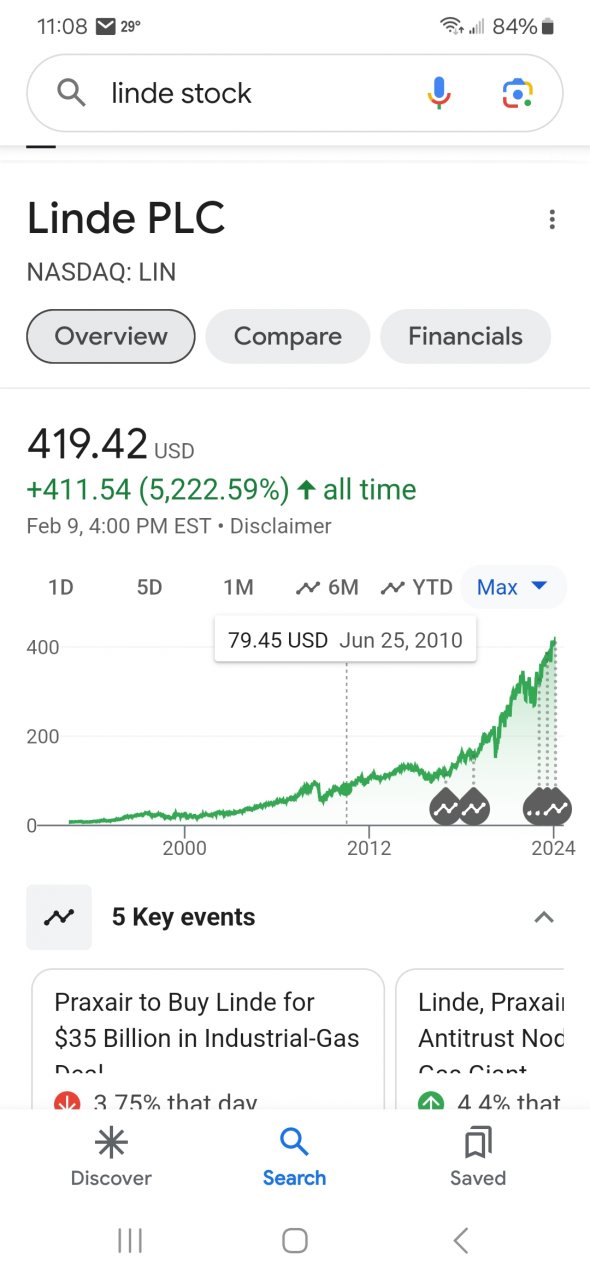Open the three-dot menu beside Linde PLC
Screen dimensions: 590x1280
552,220
